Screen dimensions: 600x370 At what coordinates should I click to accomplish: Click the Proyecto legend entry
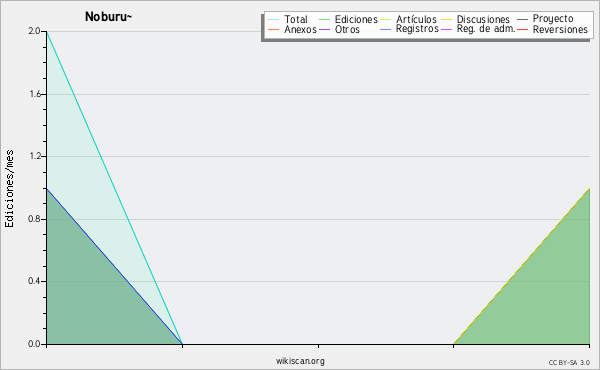(545, 19)
